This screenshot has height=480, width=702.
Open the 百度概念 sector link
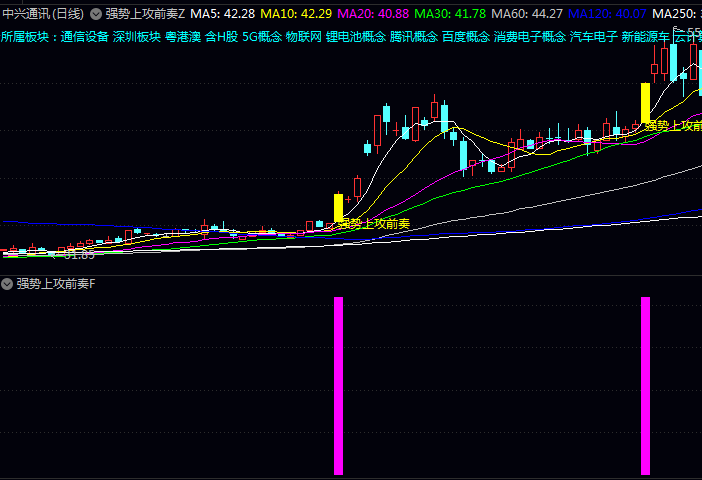[x=466, y=36]
